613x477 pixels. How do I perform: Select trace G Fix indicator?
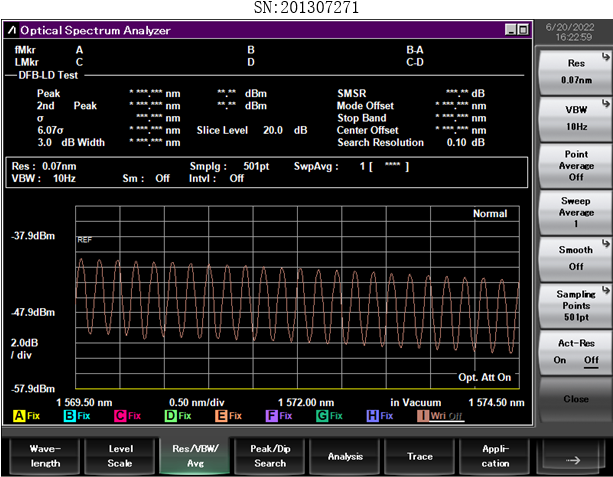click(x=329, y=415)
